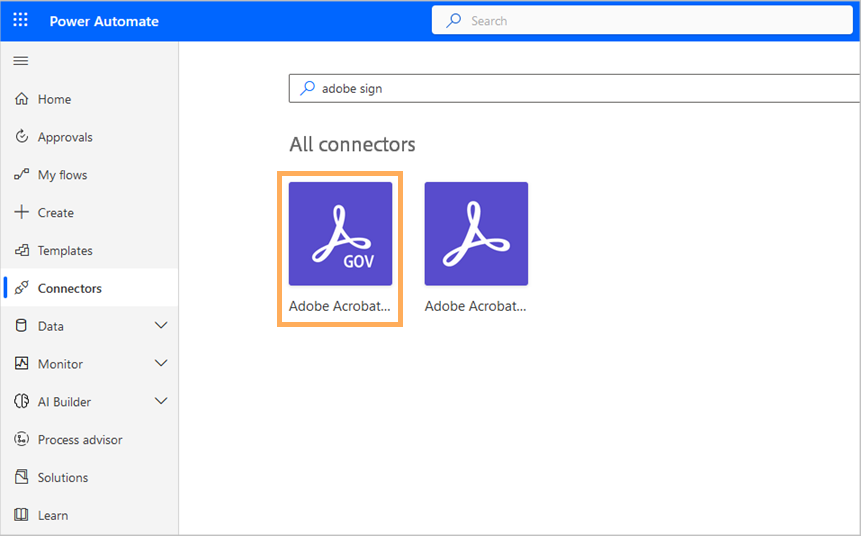Viewport: 861px width, 536px height.
Task: Open the AI Builder menu item
Action: tap(90, 401)
